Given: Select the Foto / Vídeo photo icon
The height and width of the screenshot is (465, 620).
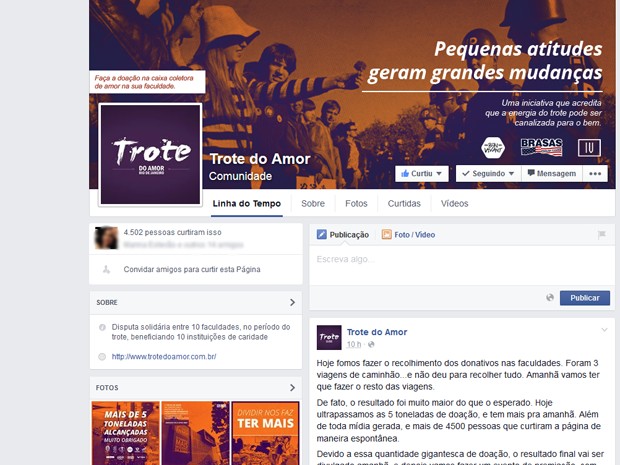Looking at the screenshot, I should click(386, 234).
